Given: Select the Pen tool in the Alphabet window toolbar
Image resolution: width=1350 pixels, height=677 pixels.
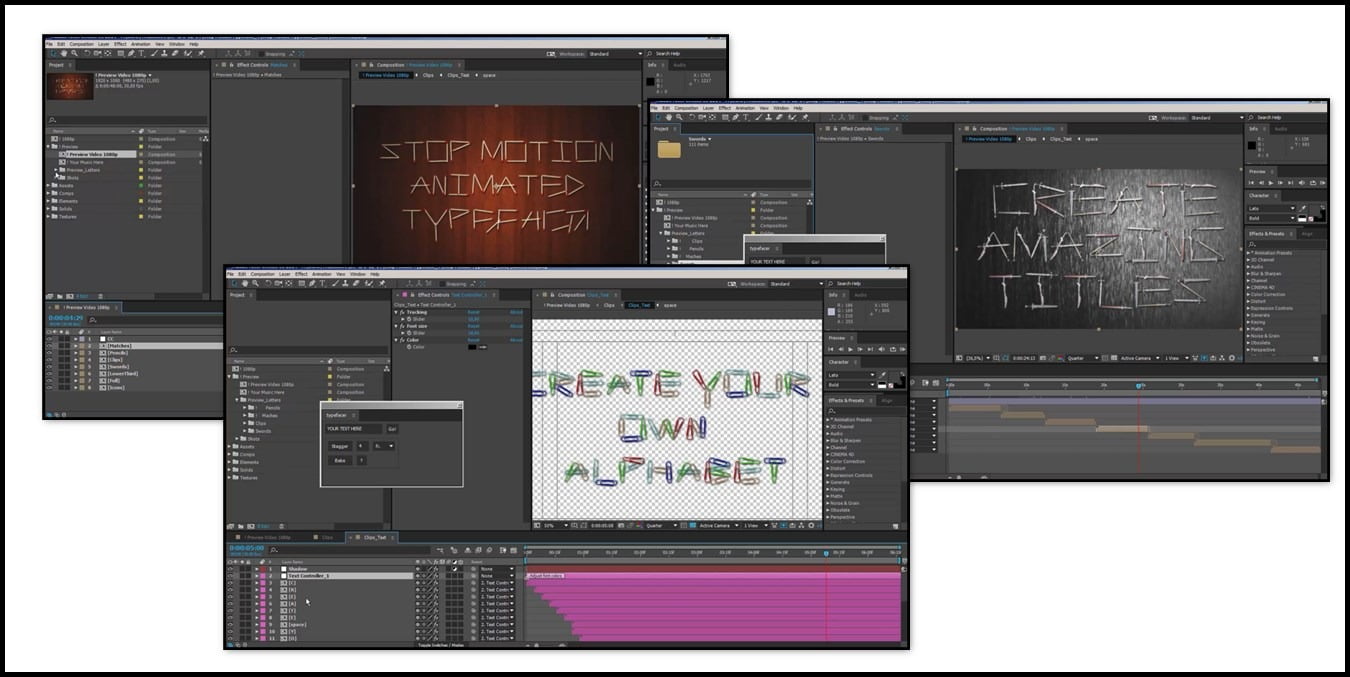Looking at the screenshot, I should point(312,284).
